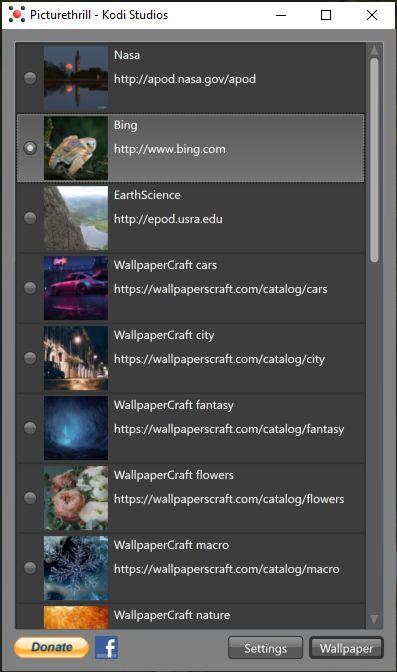Viewport: 397px width, 672px height.
Task: Select the EarthScience radio button
Action: (x=30, y=218)
